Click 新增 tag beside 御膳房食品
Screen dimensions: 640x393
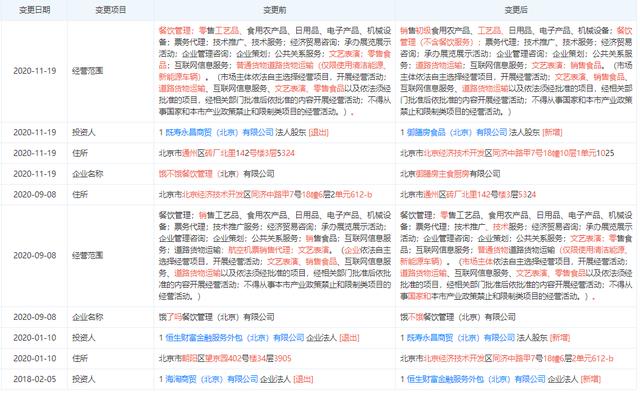552,132
